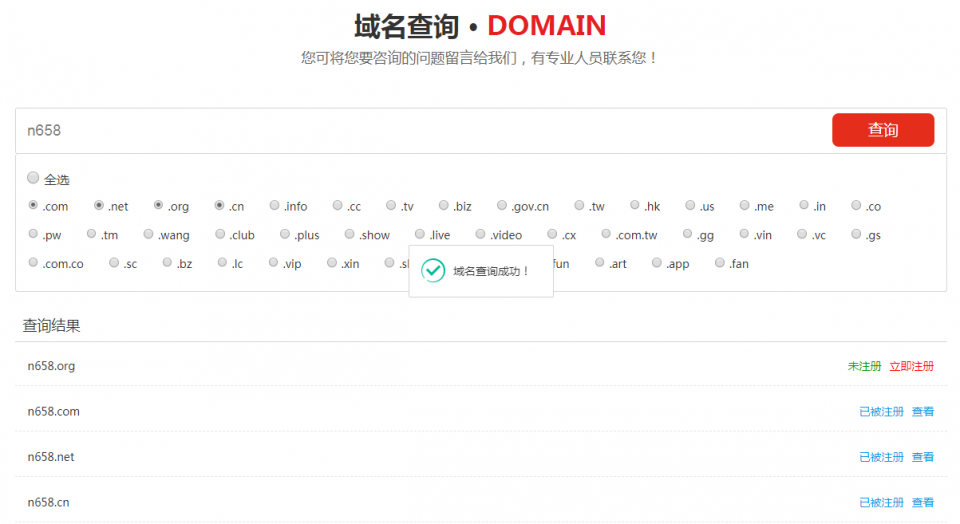Select the .video domain option
This screenshot has height=524, width=960.
pyautogui.click(x=480, y=234)
